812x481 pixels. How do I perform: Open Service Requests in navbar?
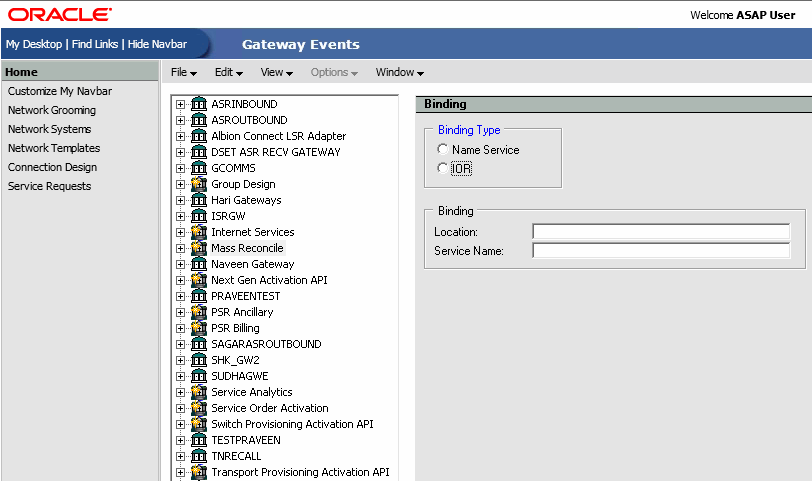pos(49,186)
